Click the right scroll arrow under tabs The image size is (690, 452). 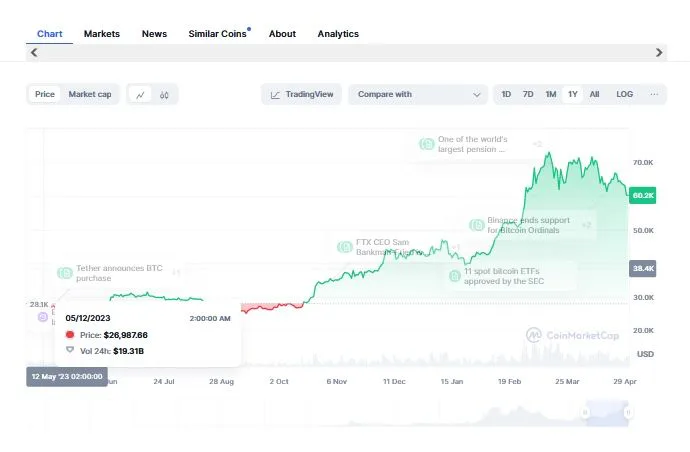pyautogui.click(x=659, y=52)
